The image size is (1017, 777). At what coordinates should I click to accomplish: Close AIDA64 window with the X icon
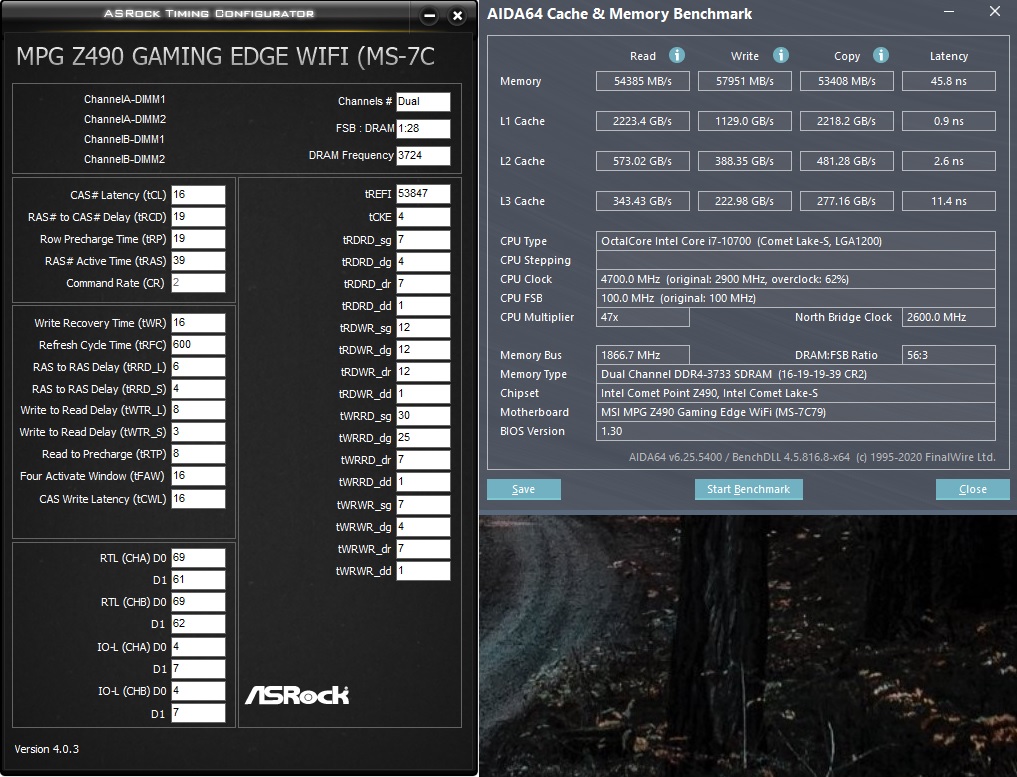pyautogui.click(x=994, y=12)
